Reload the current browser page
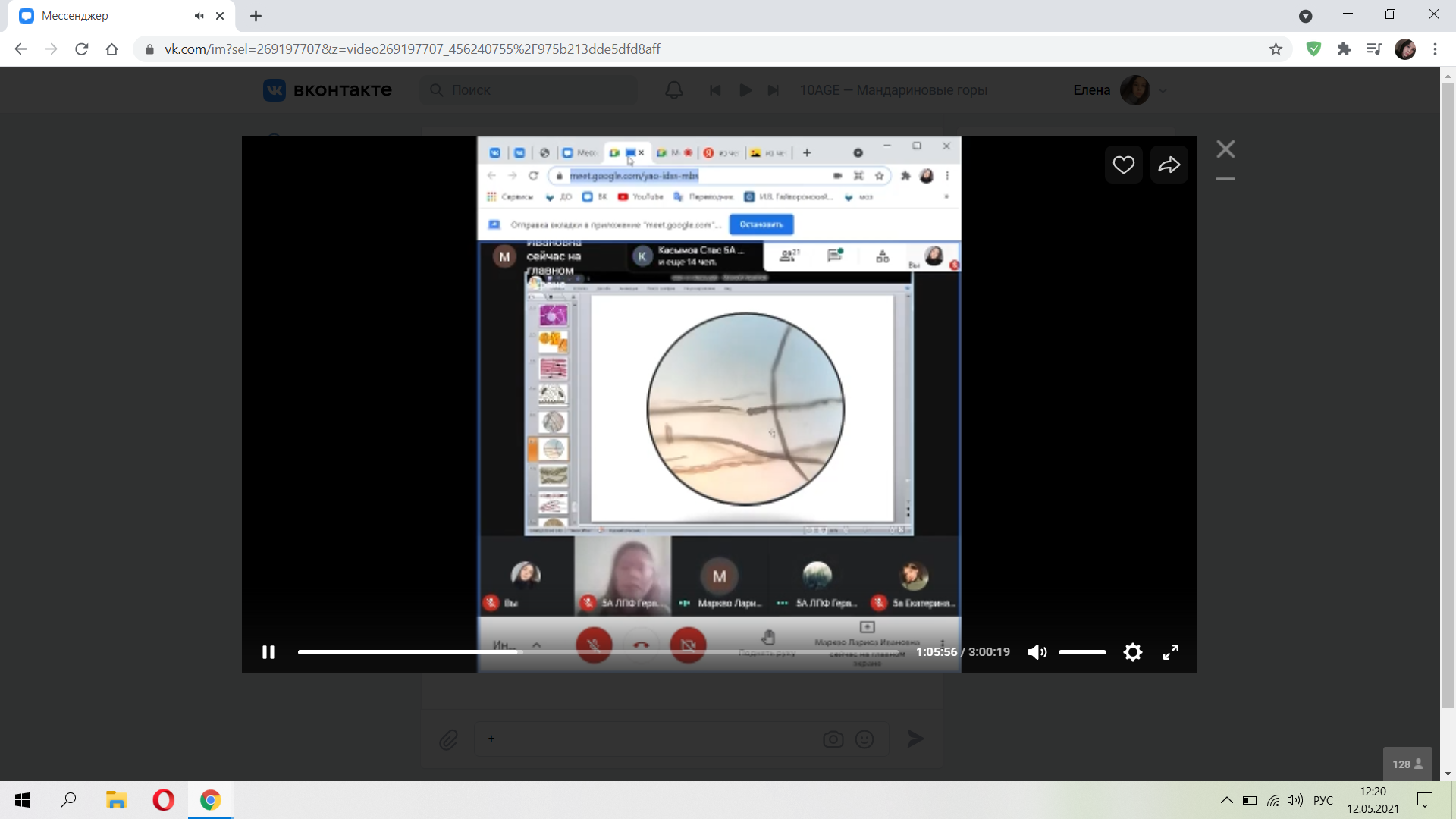This screenshot has height=819, width=1456. coord(82,49)
